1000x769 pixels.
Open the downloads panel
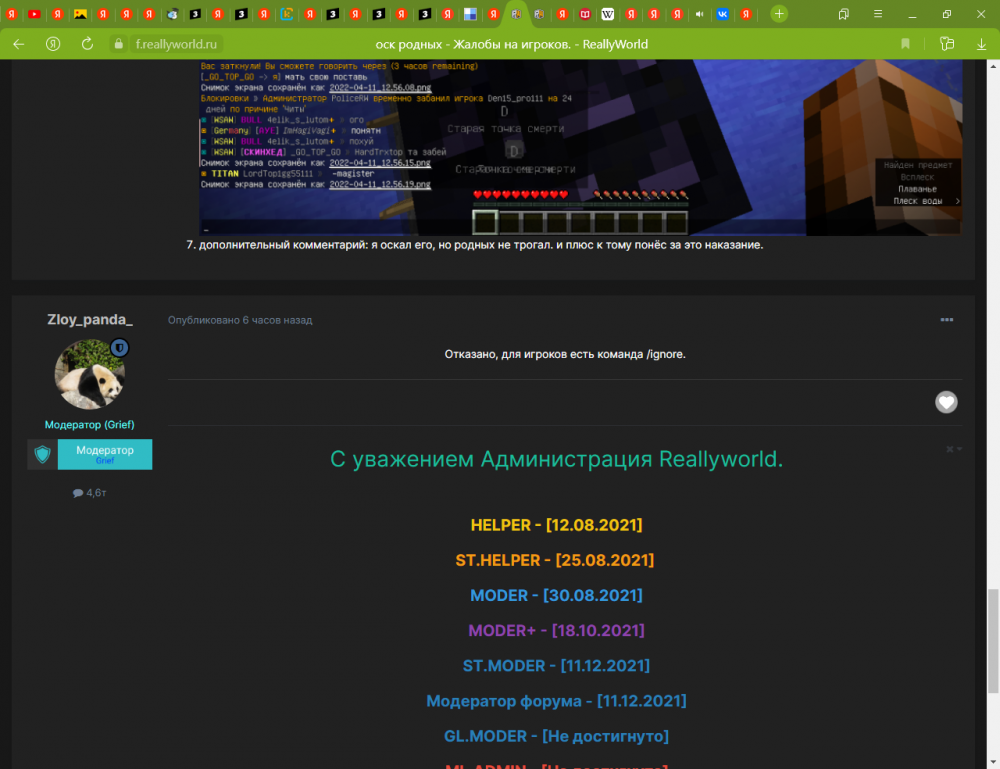[x=982, y=44]
